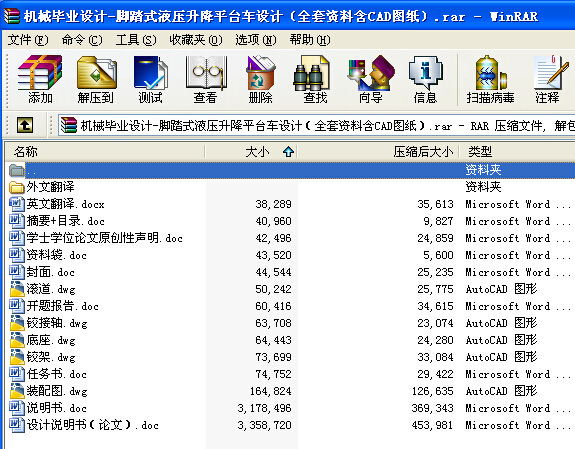
Task: Open the 收藏夹(O) menu
Action: (196, 40)
